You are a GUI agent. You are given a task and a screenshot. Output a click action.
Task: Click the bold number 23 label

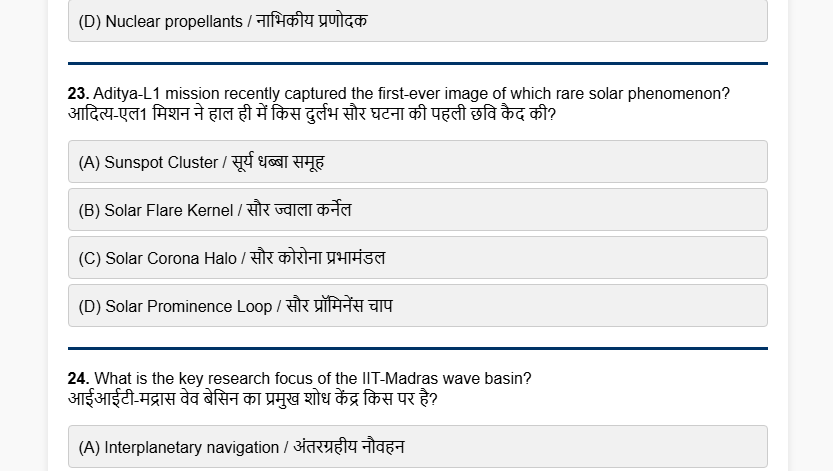tap(78, 93)
